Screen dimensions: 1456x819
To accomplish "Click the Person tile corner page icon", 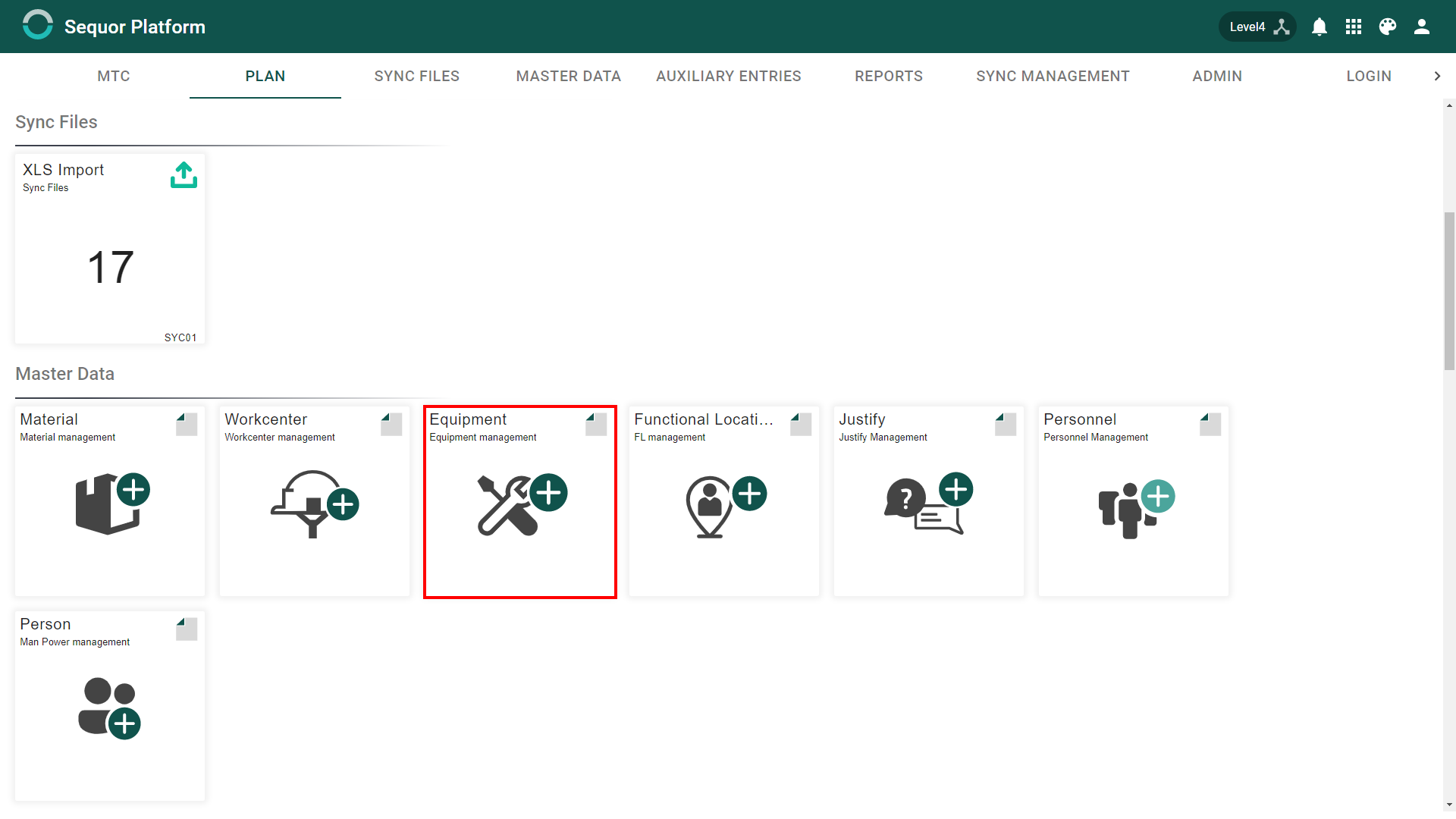I will pyautogui.click(x=187, y=629).
